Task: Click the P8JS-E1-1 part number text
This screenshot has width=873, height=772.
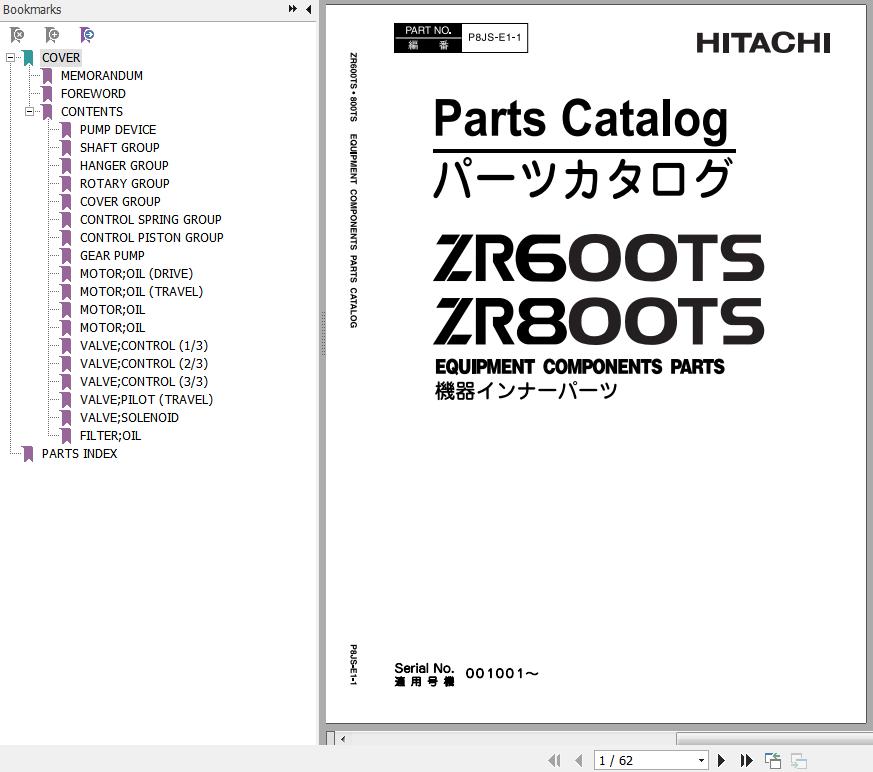Action: (494, 38)
